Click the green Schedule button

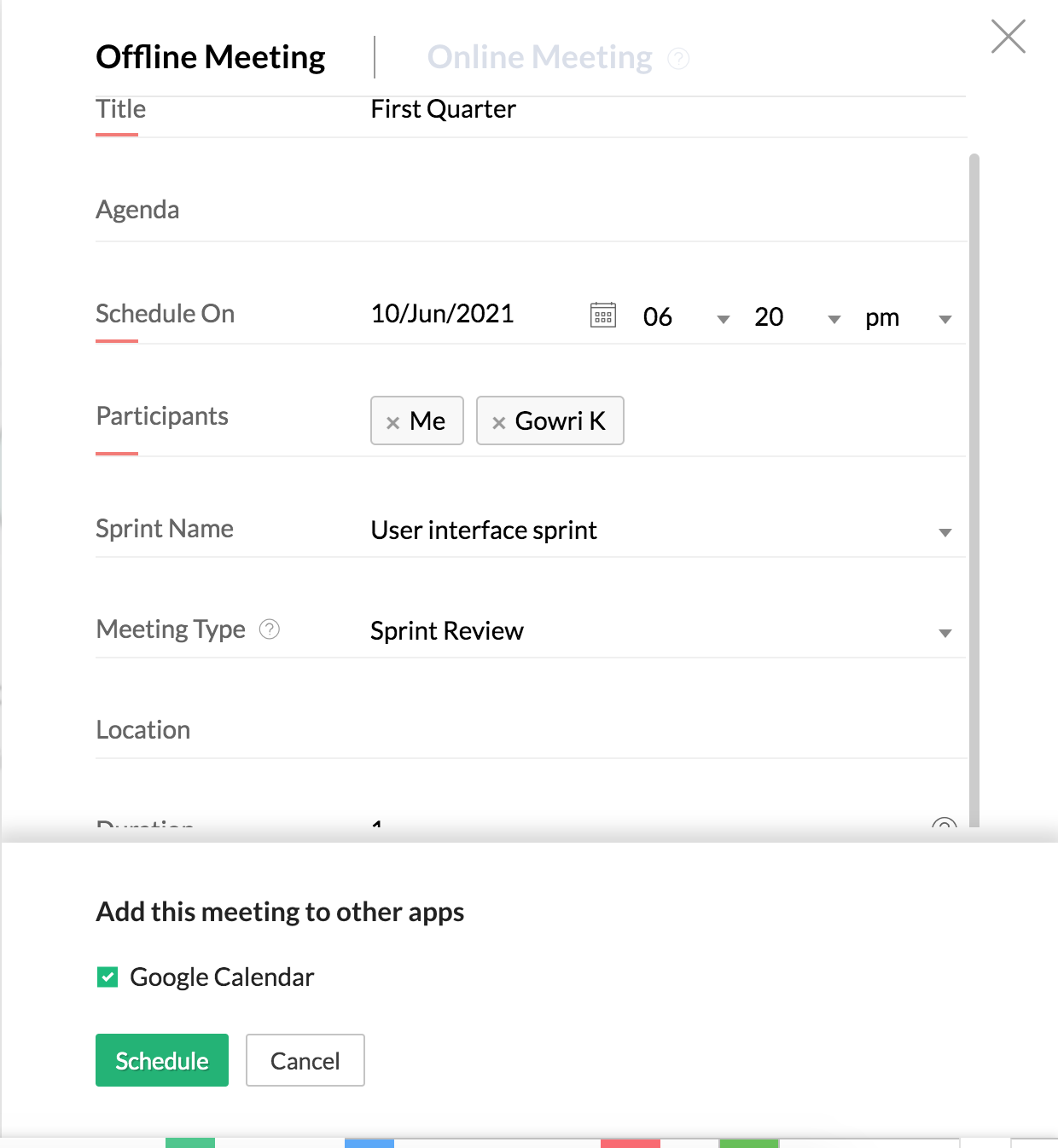162,1060
